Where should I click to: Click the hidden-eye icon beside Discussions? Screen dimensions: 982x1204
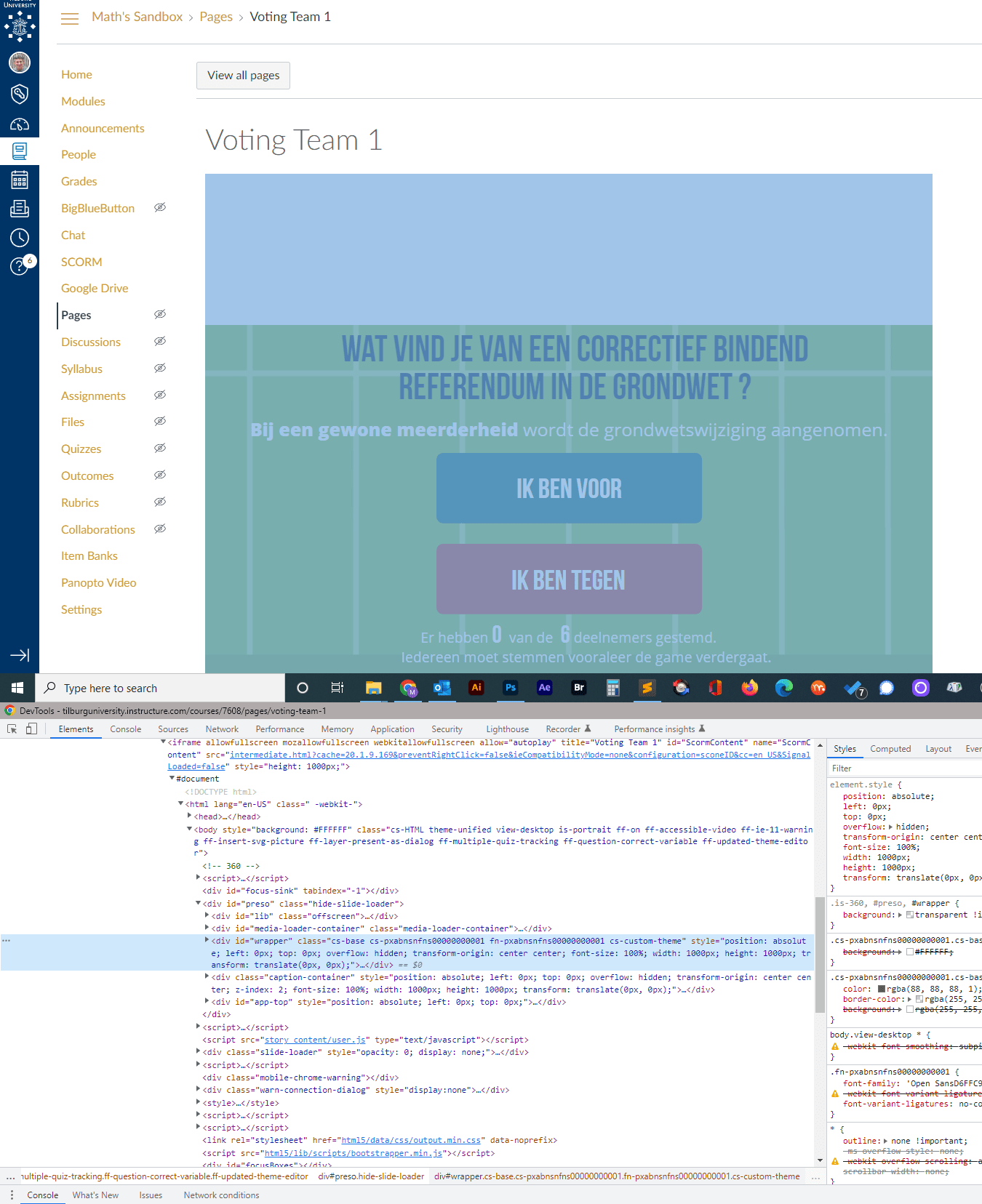pyautogui.click(x=160, y=342)
